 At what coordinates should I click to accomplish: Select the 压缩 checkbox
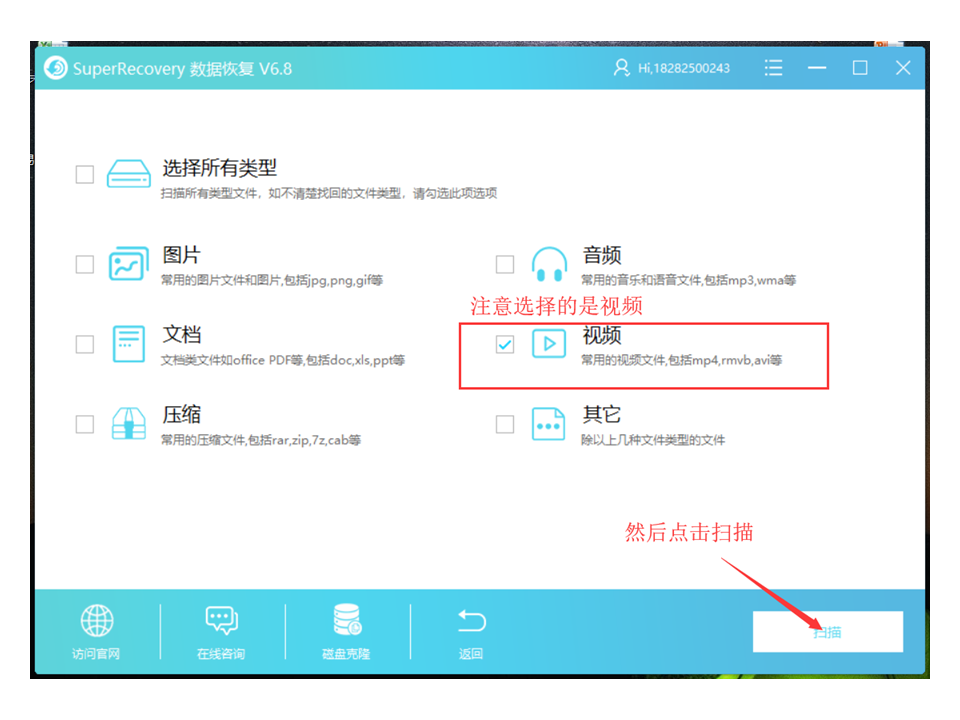tap(84, 424)
